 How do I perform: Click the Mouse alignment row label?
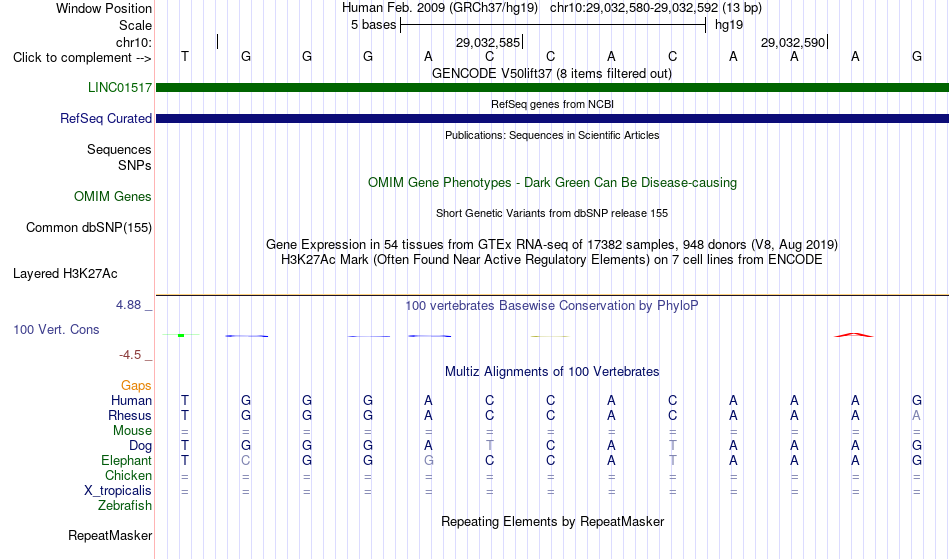pyautogui.click(x=132, y=431)
